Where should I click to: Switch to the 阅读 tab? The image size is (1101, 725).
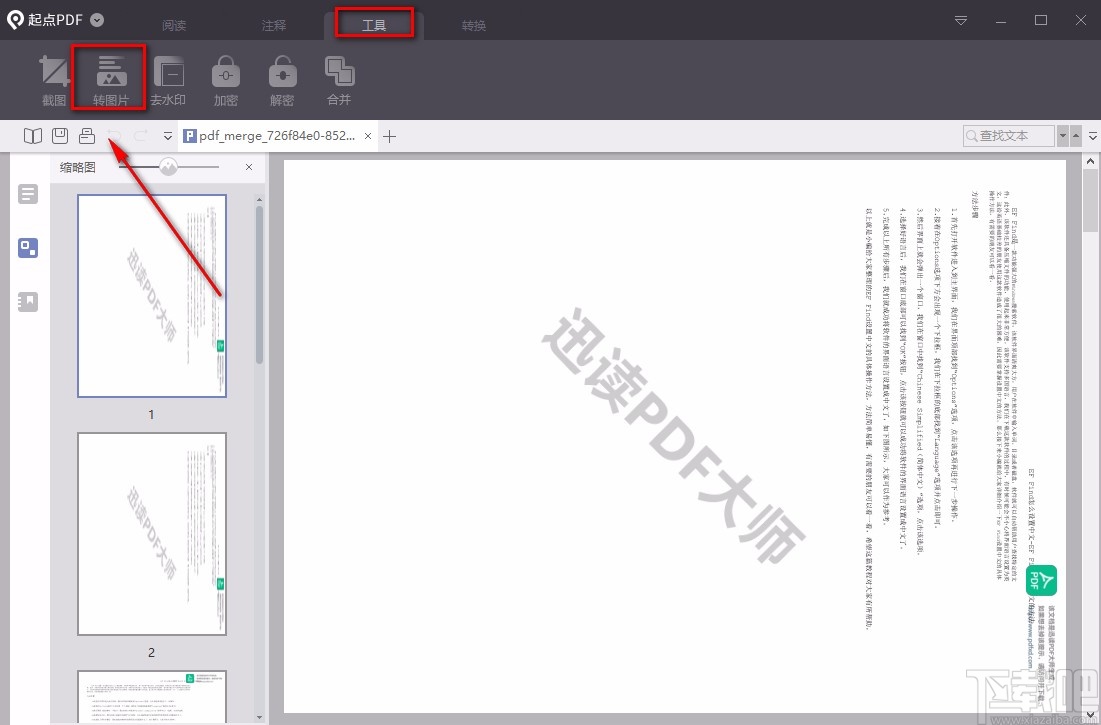tap(174, 25)
